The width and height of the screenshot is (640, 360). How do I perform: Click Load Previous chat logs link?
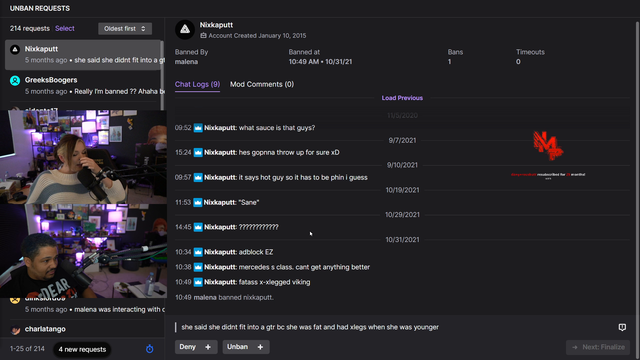tap(402, 98)
